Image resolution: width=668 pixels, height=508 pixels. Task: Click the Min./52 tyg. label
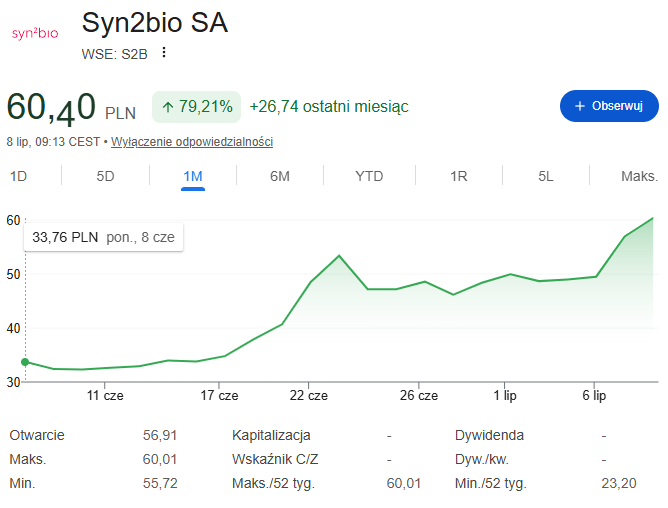tap(490, 484)
